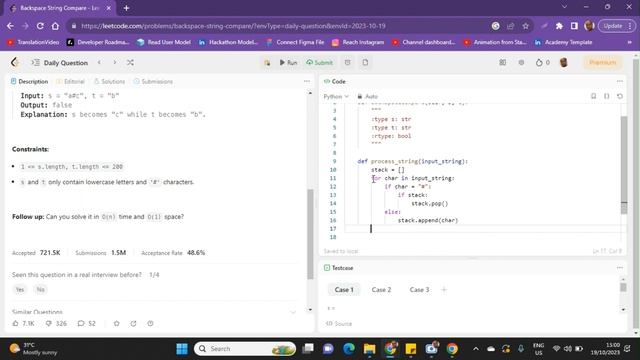The height and width of the screenshot is (360, 640).
Task: Open a new browser tab
Action: [x=127, y=8]
